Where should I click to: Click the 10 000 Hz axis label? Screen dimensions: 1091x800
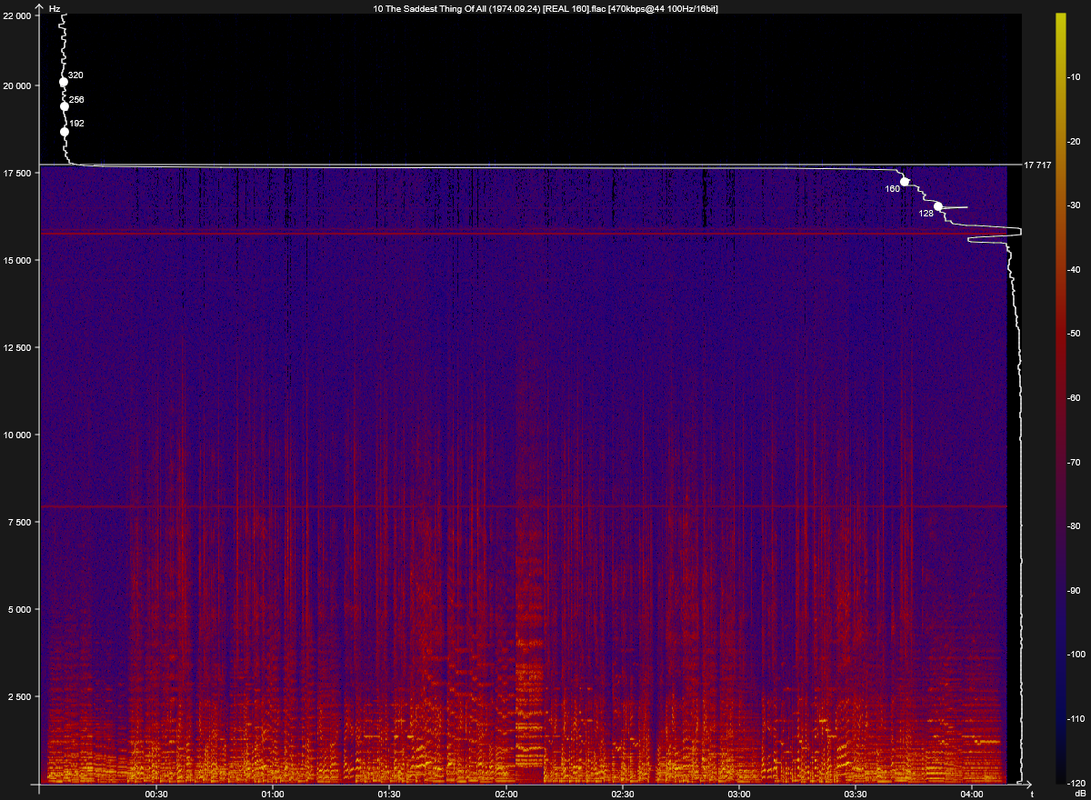(17, 435)
